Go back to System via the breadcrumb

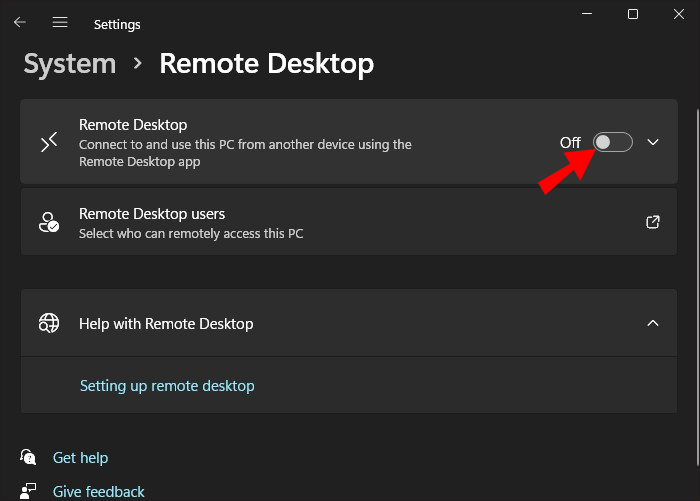click(x=70, y=64)
